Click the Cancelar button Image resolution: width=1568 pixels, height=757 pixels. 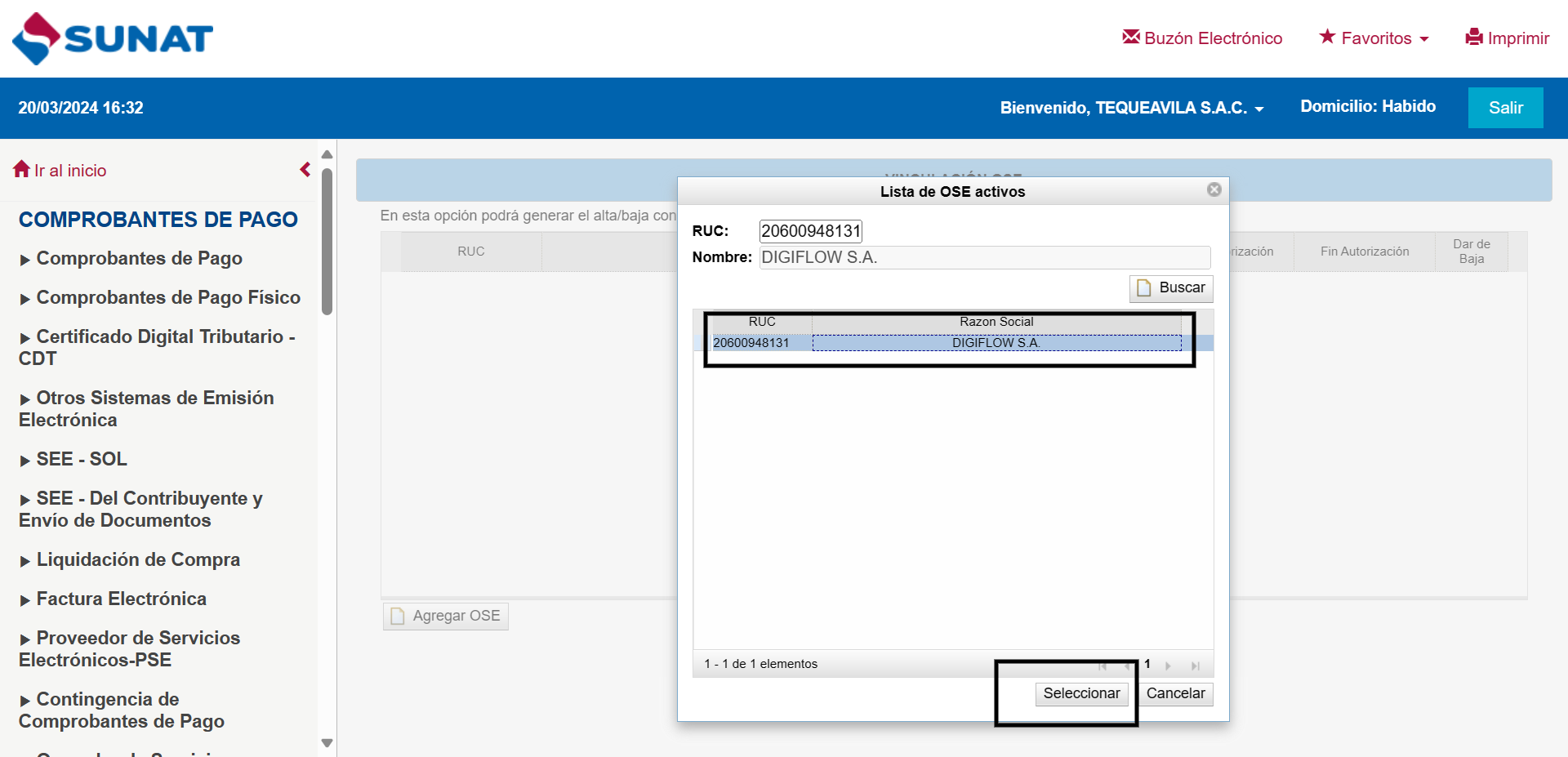click(x=1175, y=694)
